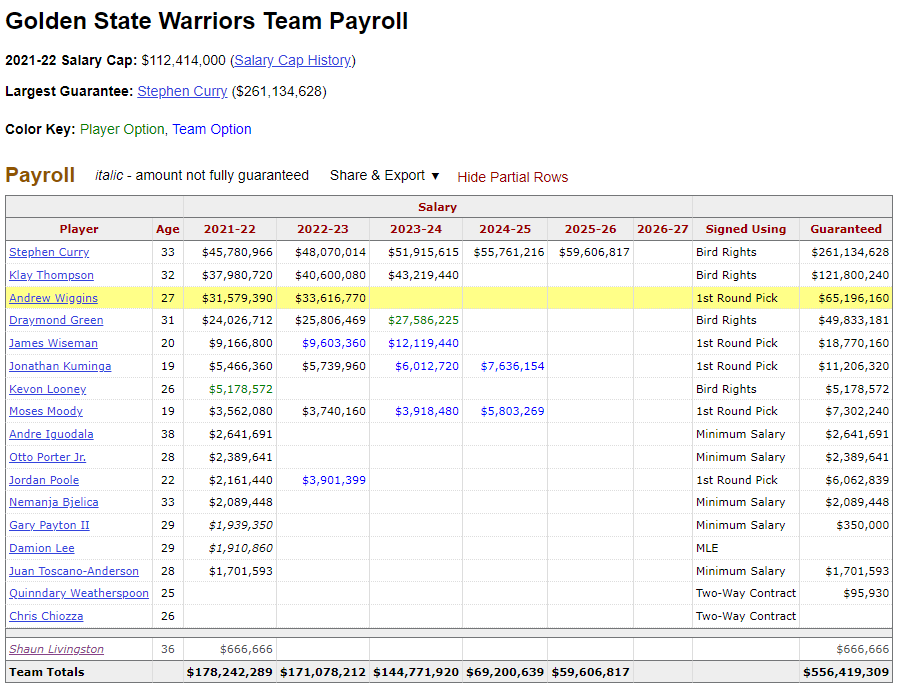Select Chris Chiozza's Two-Way Contract cell
This screenshot has width=901, height=690.
click(x=746, y=616)
